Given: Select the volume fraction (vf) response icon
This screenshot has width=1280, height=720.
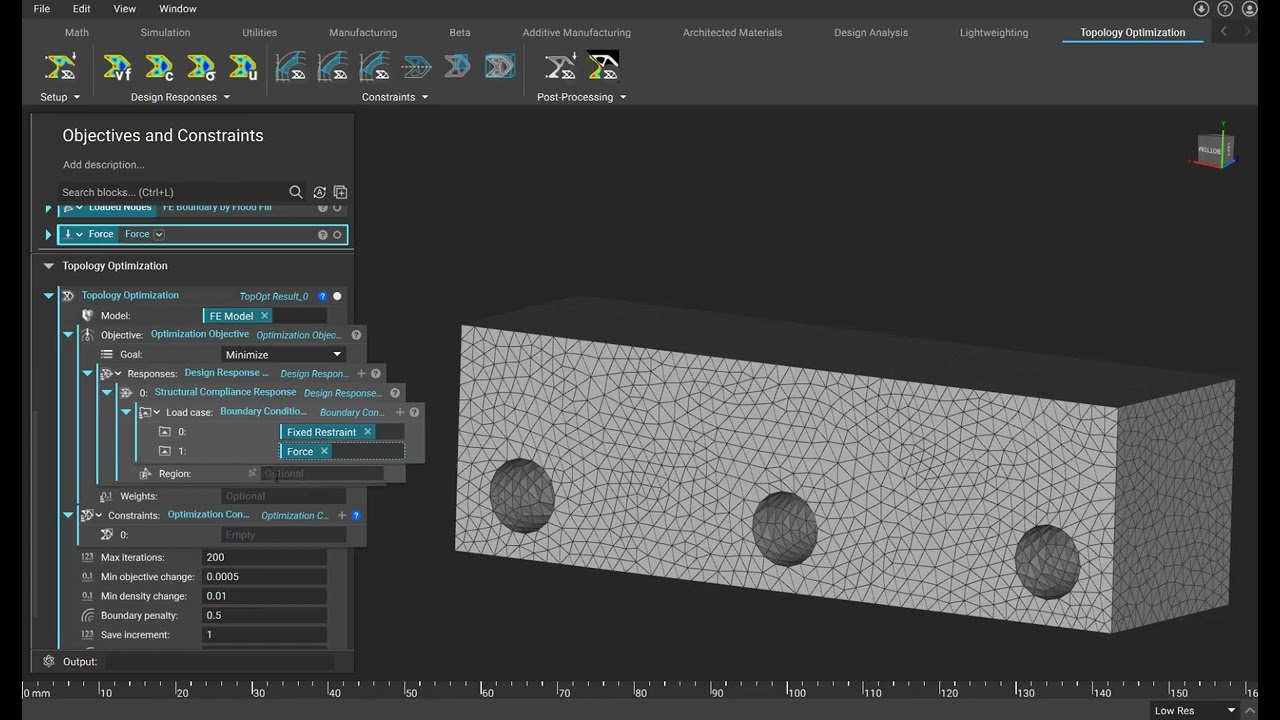Looking at the screenshot, I should [x=117, y=67].
